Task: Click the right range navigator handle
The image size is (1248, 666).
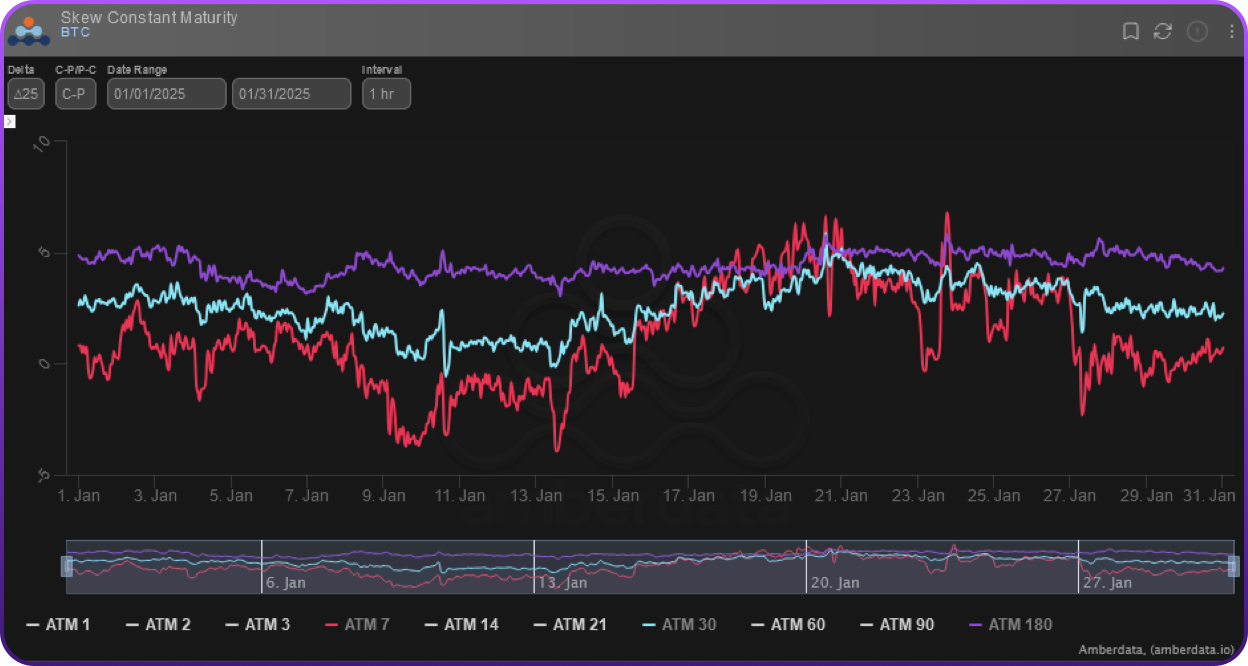Action: pos(1233,566)
